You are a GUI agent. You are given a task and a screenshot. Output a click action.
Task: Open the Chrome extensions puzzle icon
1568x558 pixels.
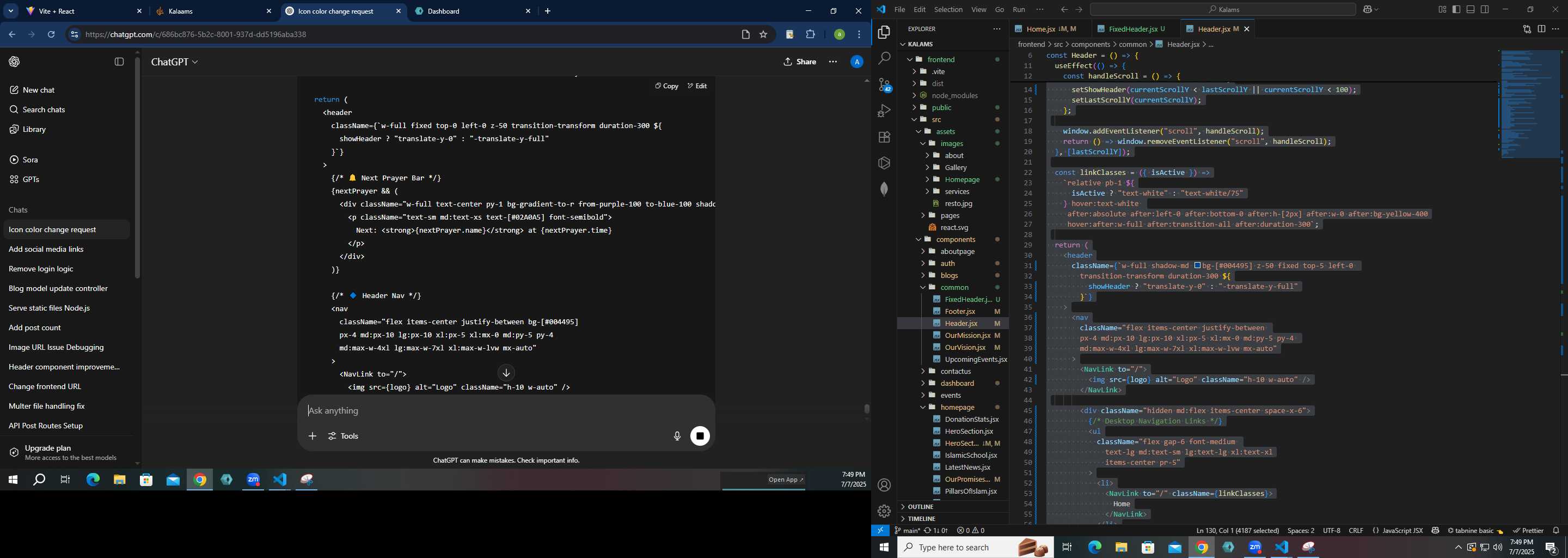[810, 35]
